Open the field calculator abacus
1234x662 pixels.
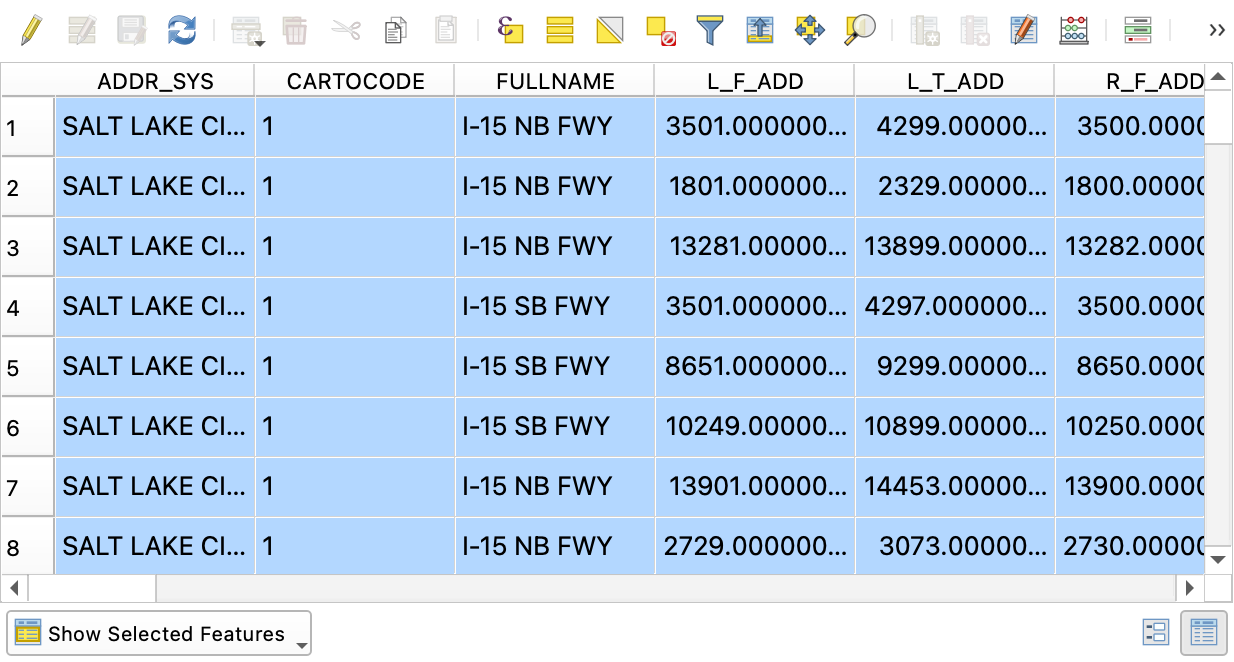point(1074,30)
